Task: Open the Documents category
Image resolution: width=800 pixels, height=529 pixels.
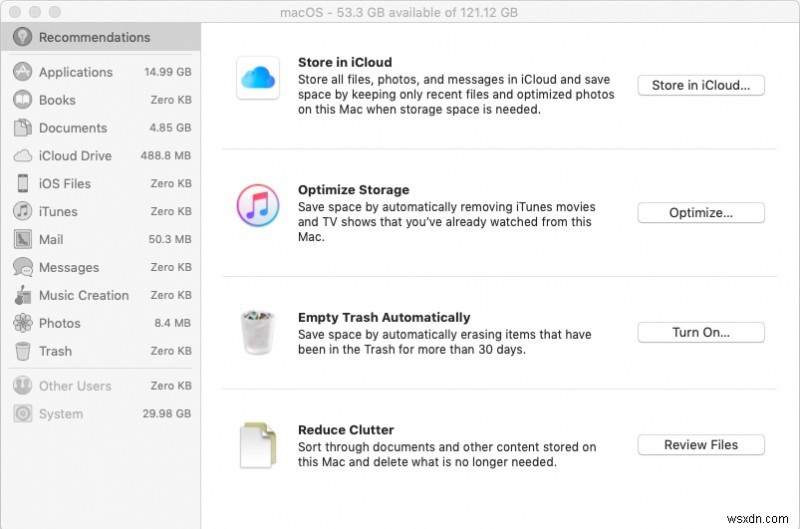Action: (x=102, y=128)
